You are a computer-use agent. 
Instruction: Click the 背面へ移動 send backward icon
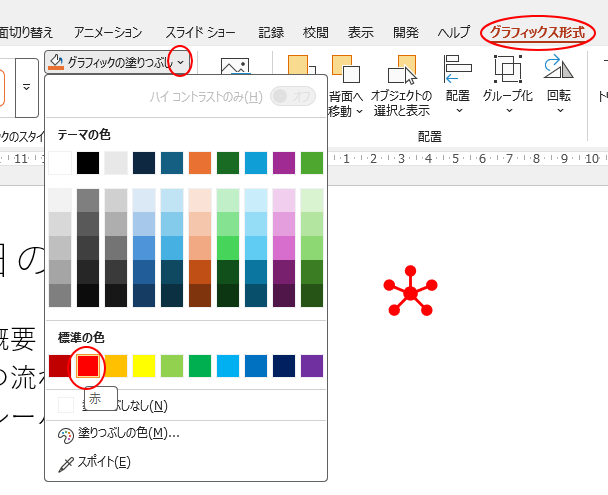coord(345,69)
